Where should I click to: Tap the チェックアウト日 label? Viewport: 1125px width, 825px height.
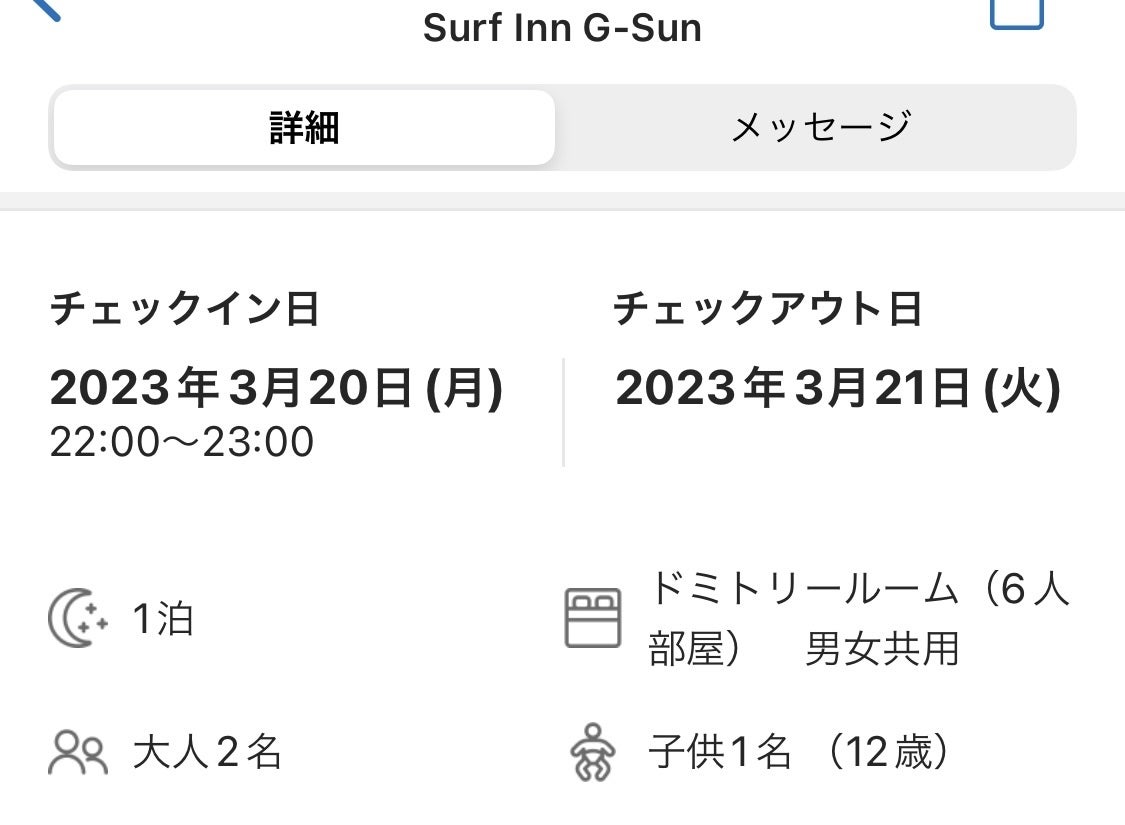(767, 309)
